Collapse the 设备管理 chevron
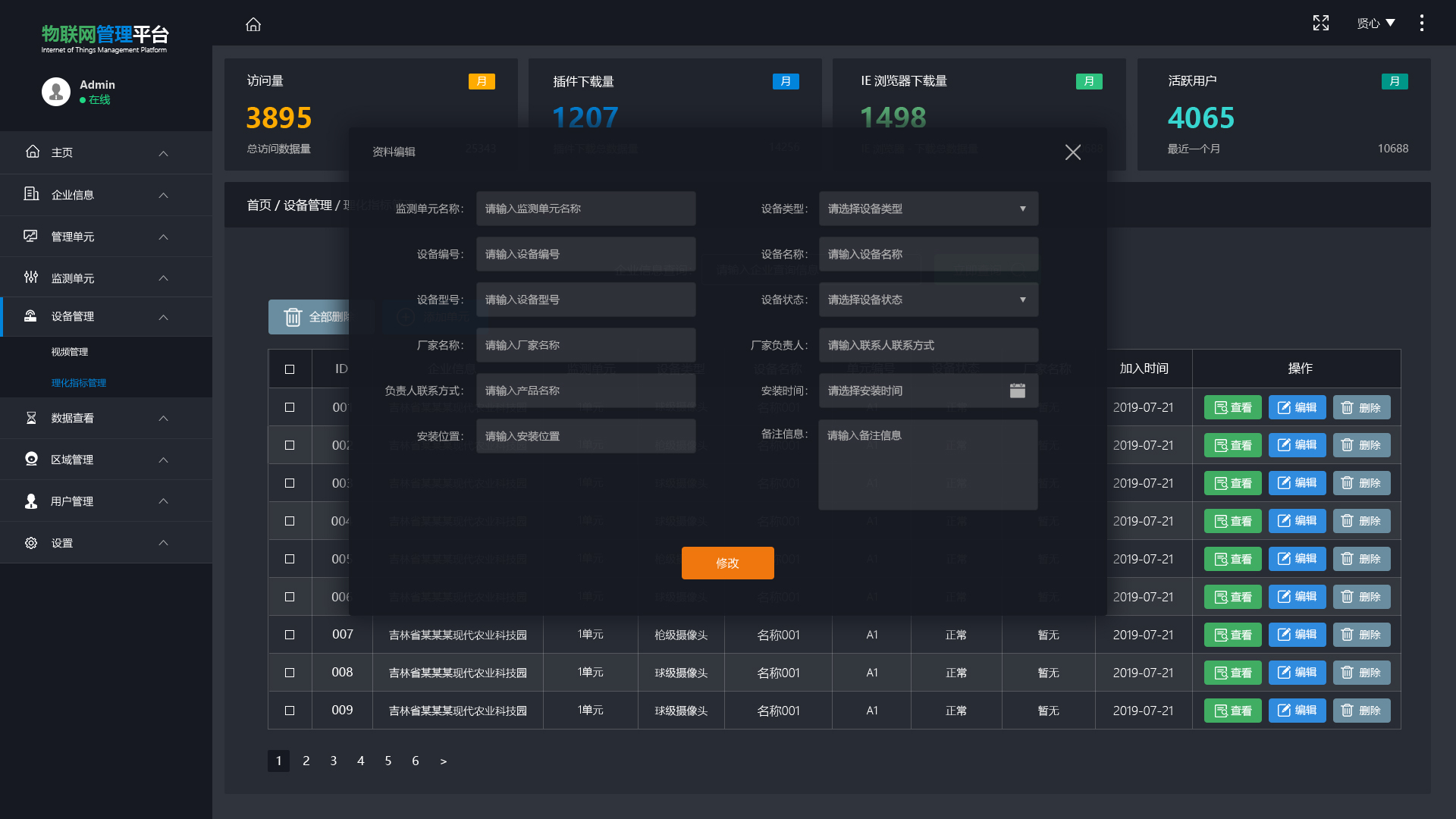Screen dimensions: 1456x819 163,317
